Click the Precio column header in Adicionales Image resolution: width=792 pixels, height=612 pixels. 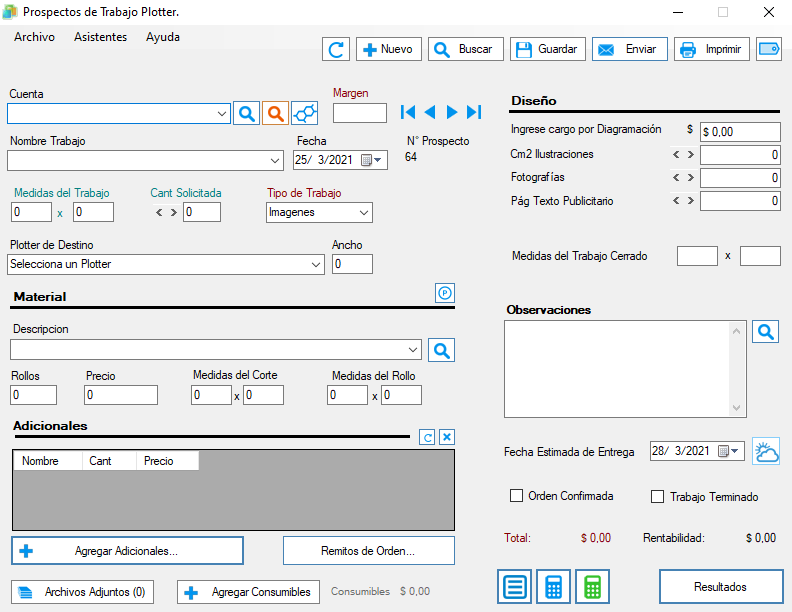point(168,461)
